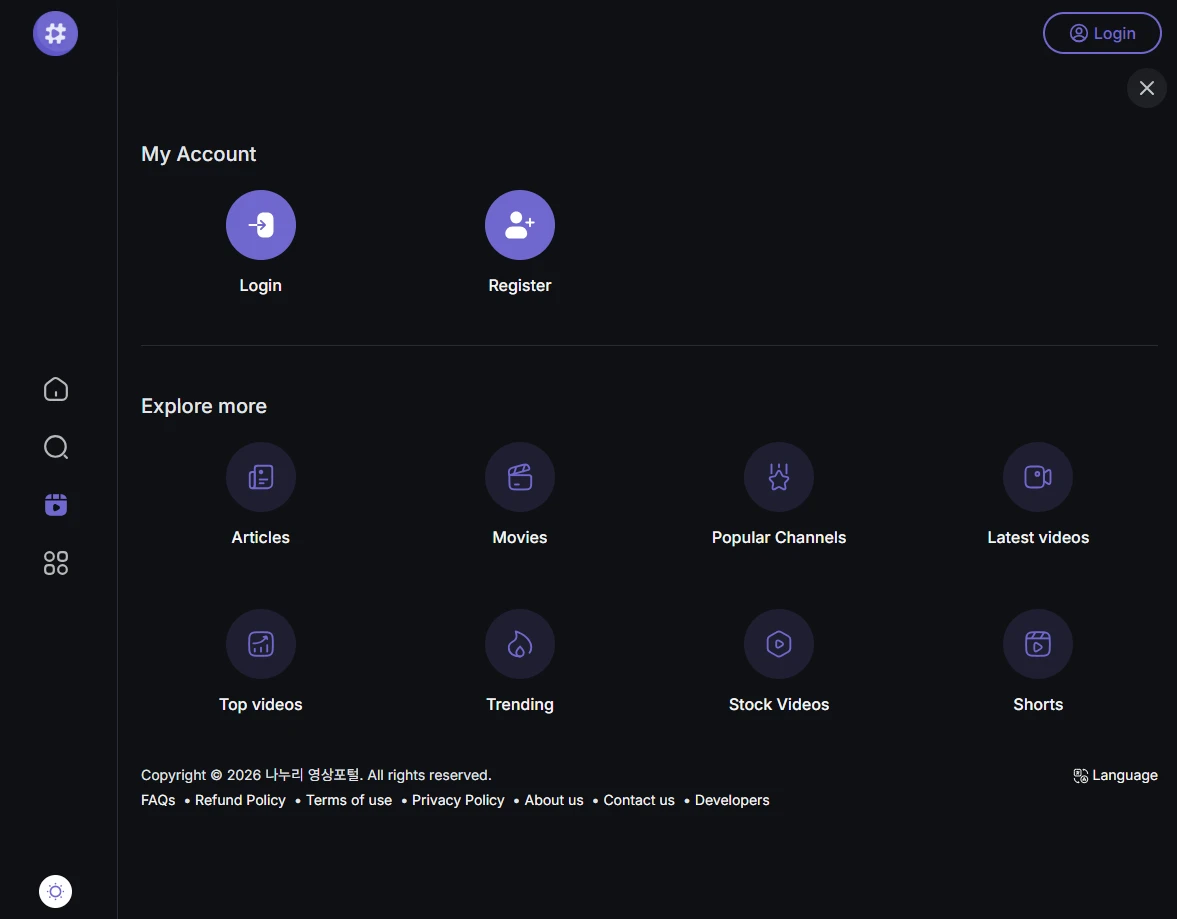Open the Shorts icon in Explore more

[1037, 644]
